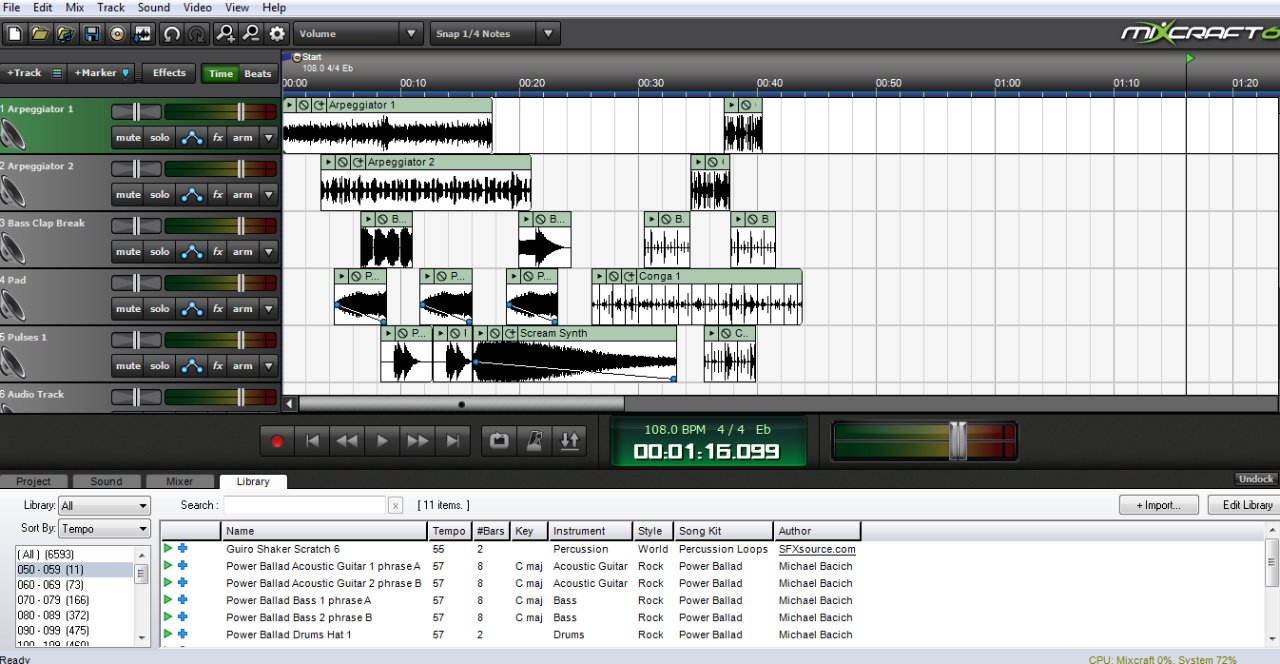Mute the Bass Clap Break track

point(128,251)
